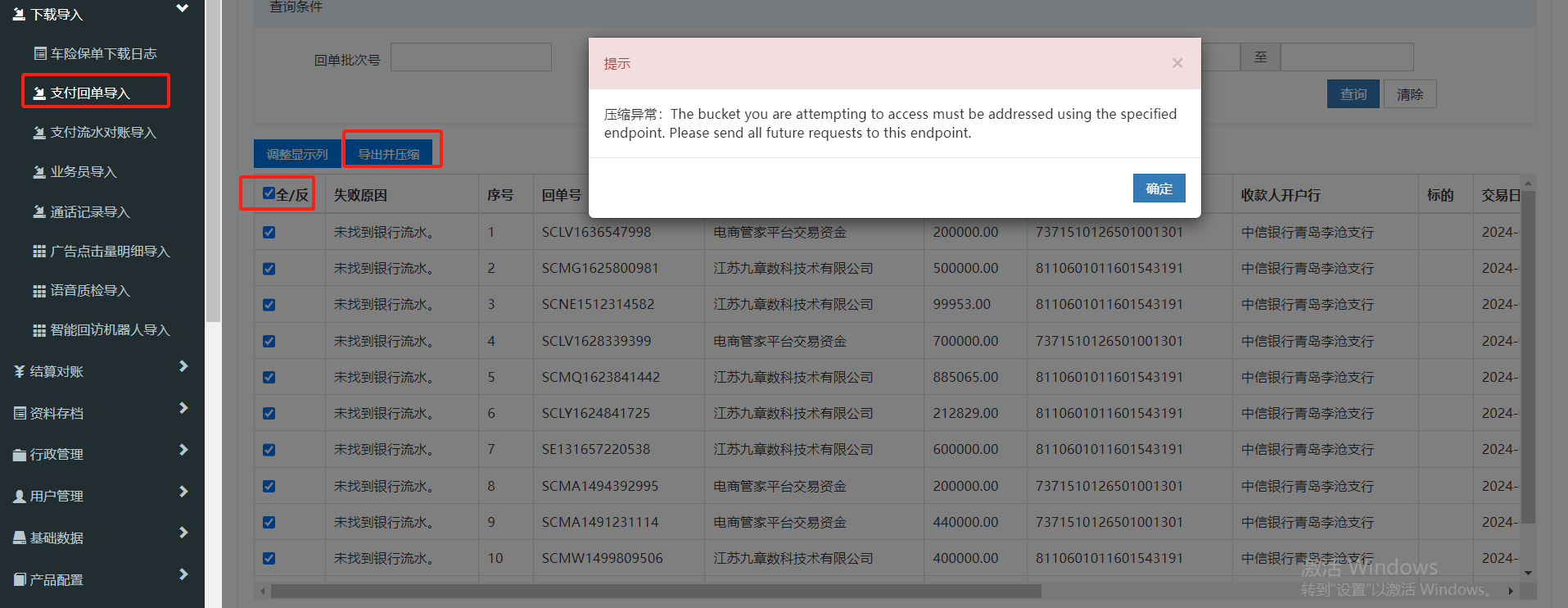
Task: Click the table scroll-left arrow
Action: tap(262, 591)
